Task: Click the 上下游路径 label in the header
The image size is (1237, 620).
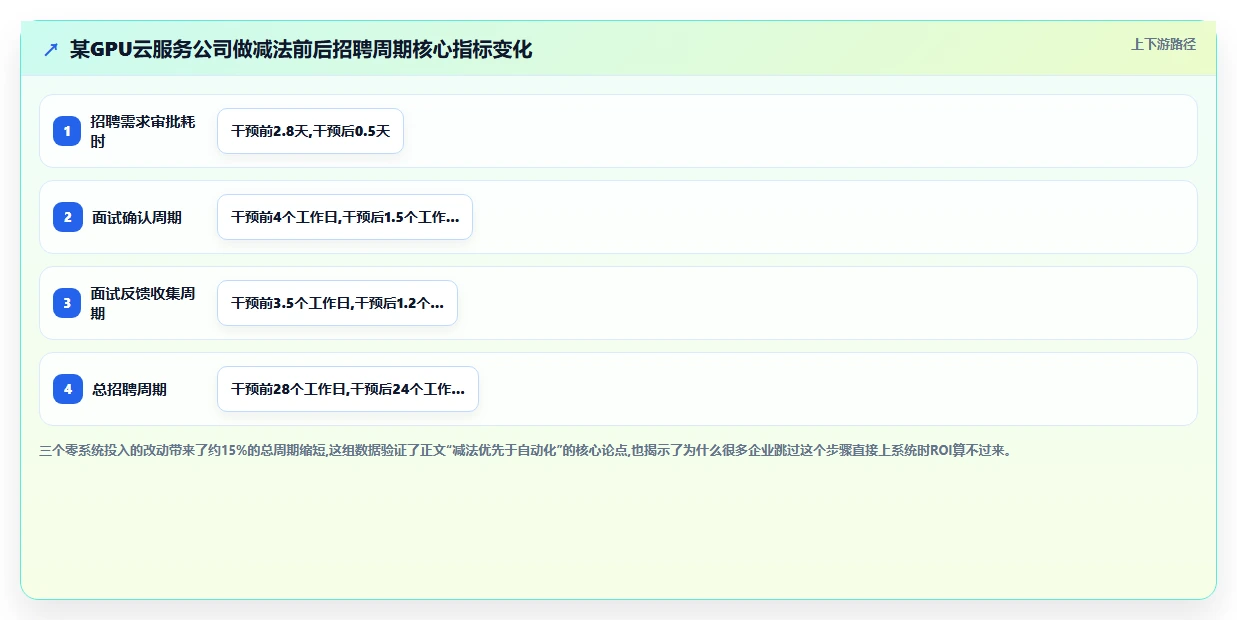Action: coord(1163,44)
